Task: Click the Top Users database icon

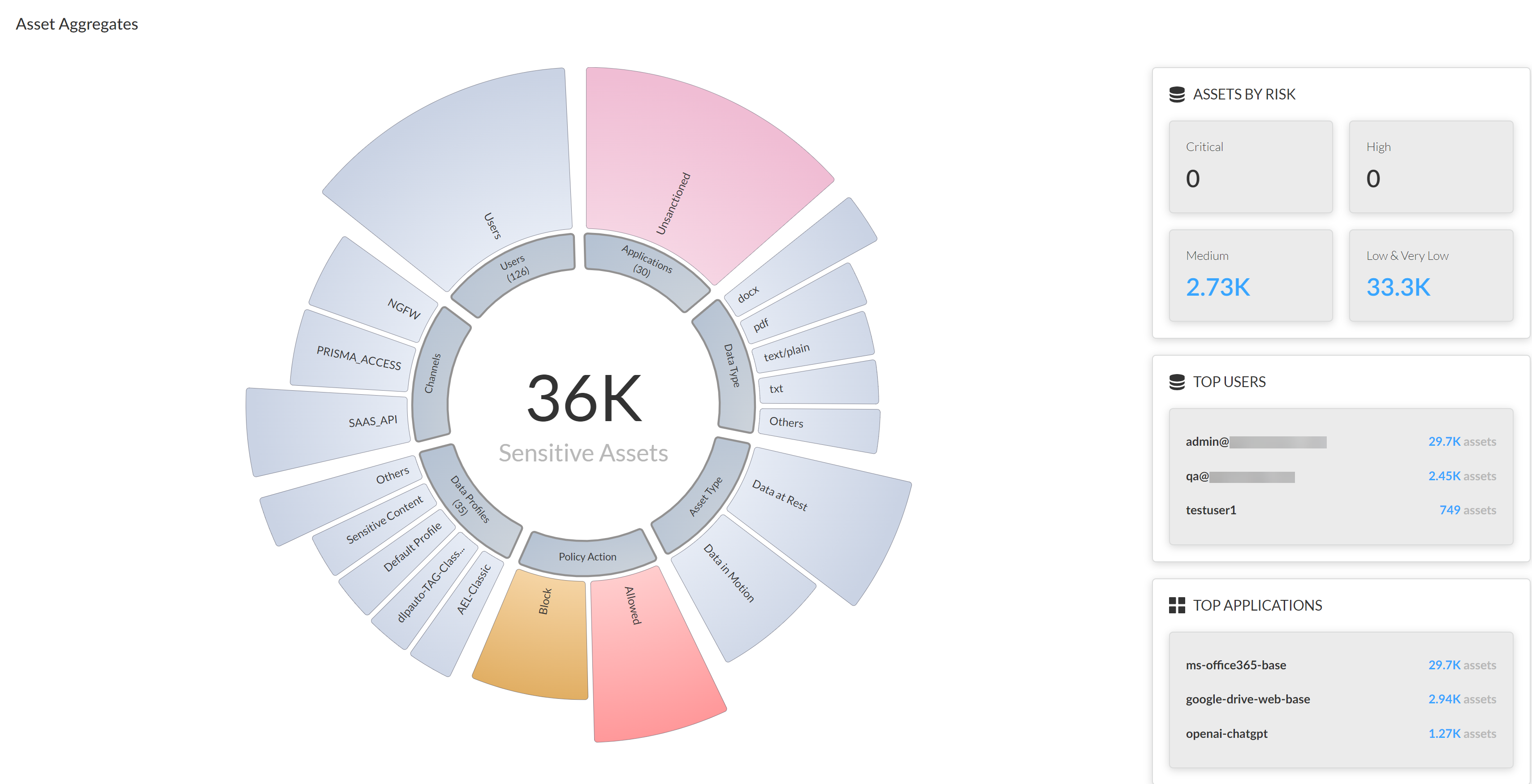Action: pos(1176,382)
